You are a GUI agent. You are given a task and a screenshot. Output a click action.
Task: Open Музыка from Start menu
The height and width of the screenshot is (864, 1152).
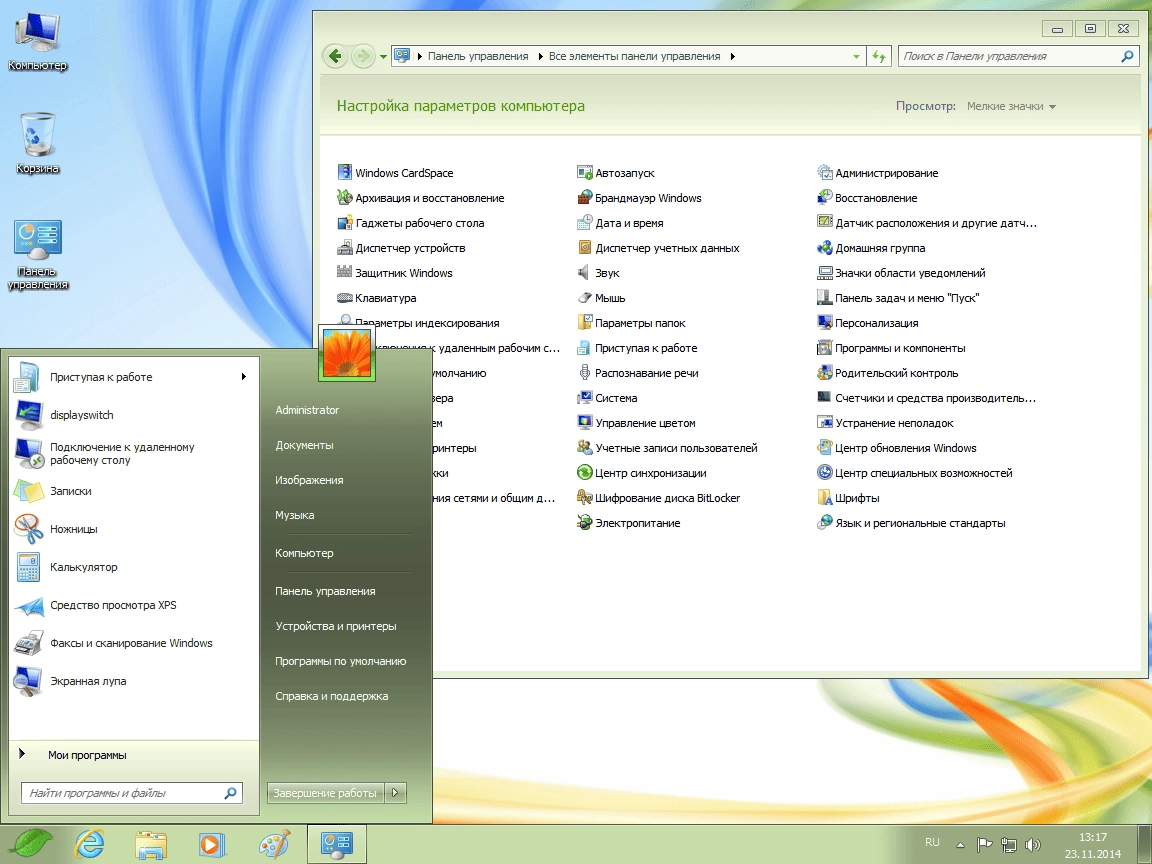click(x=295, y=515)
